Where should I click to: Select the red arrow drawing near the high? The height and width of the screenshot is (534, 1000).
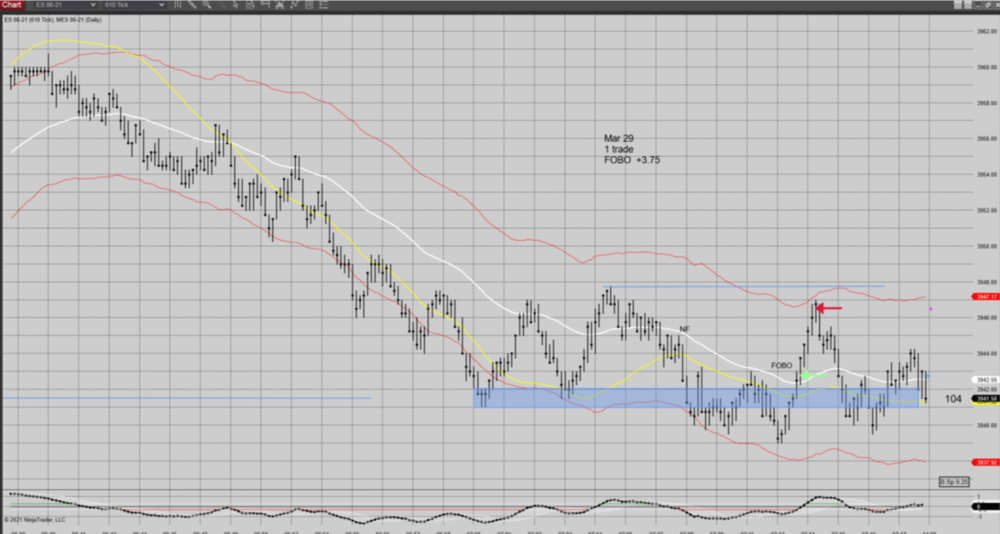coord(830,308)
